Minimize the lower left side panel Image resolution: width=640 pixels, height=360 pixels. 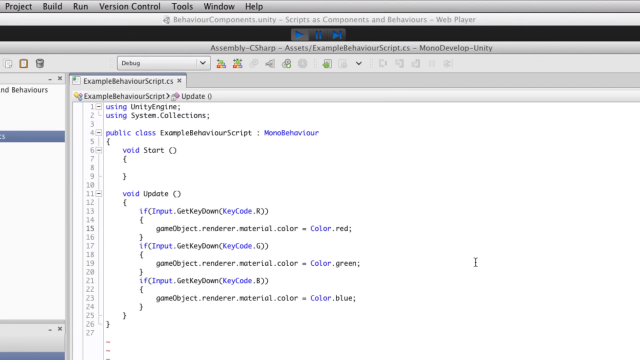[50, 329]
